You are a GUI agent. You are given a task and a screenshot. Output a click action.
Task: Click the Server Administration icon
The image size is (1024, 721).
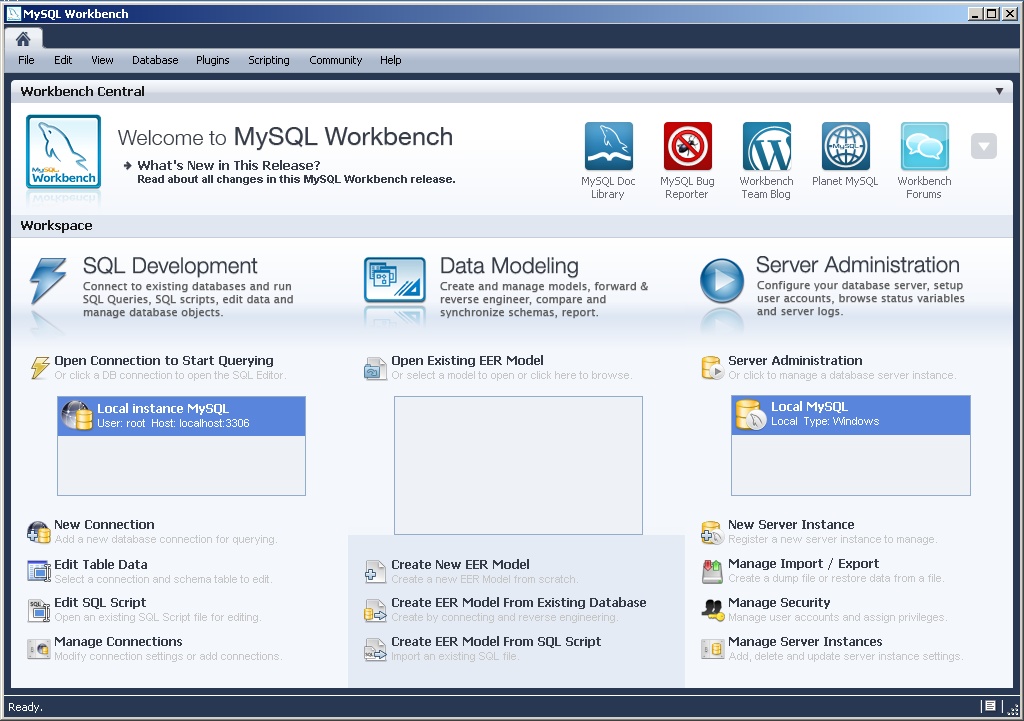[x=723, y=278]
